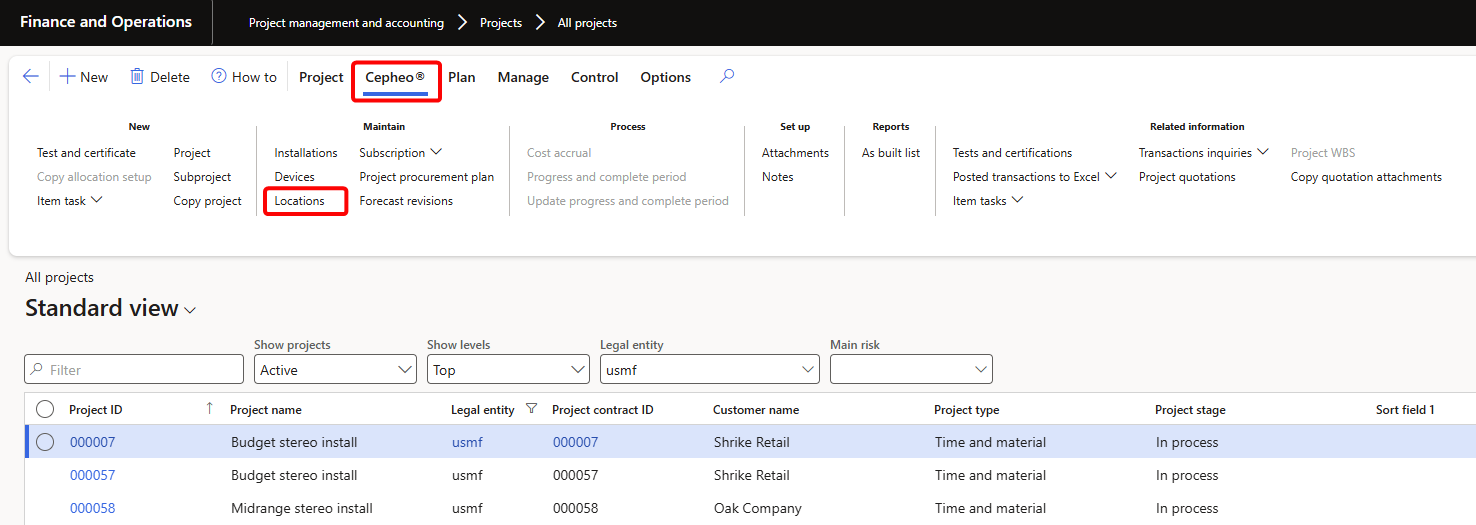Expand the Standard view selector
The image size is (1476, 525).
tap(190, 310)
